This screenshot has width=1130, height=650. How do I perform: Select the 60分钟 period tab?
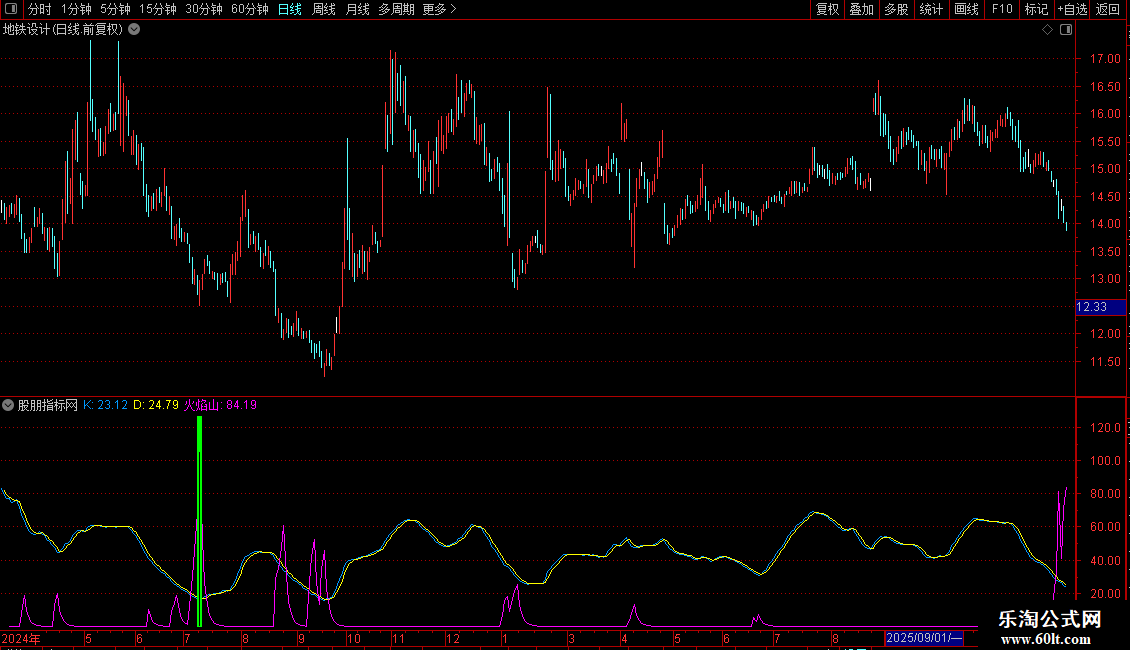click(250, 9)
